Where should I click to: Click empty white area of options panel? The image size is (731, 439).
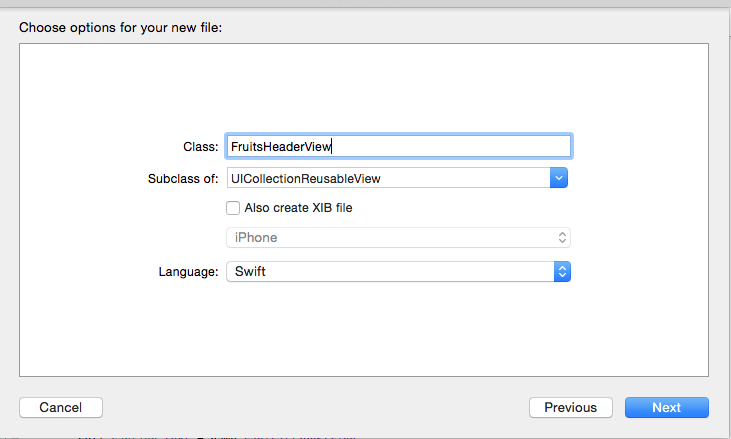click(364, 326)
